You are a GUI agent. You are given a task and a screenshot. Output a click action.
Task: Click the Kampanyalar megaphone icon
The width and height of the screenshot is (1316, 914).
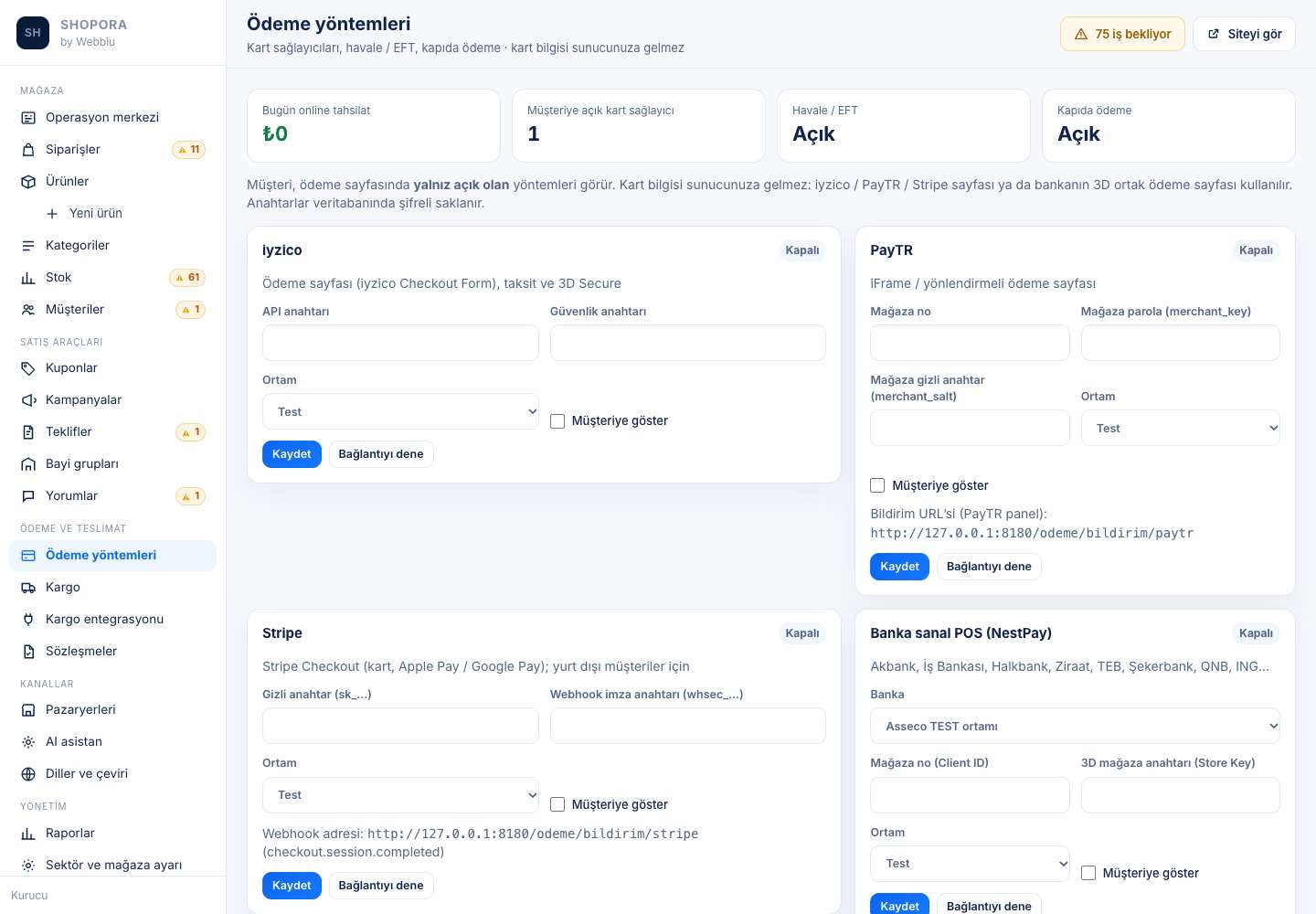click(x=28, y=400)
